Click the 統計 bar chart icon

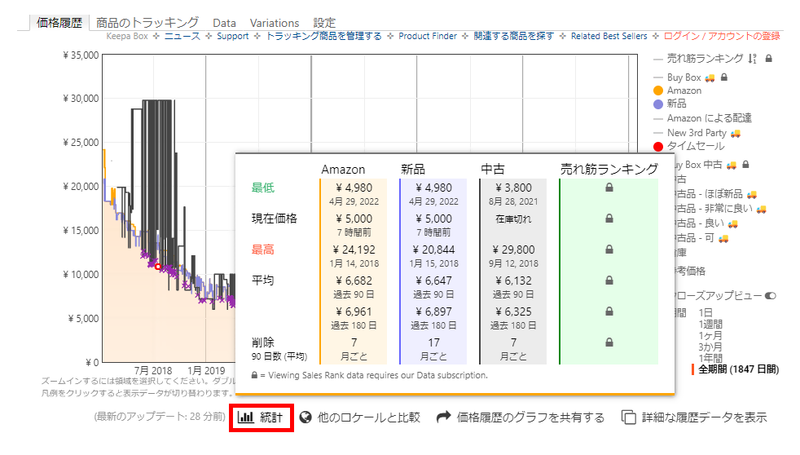[x=245, y=417]
